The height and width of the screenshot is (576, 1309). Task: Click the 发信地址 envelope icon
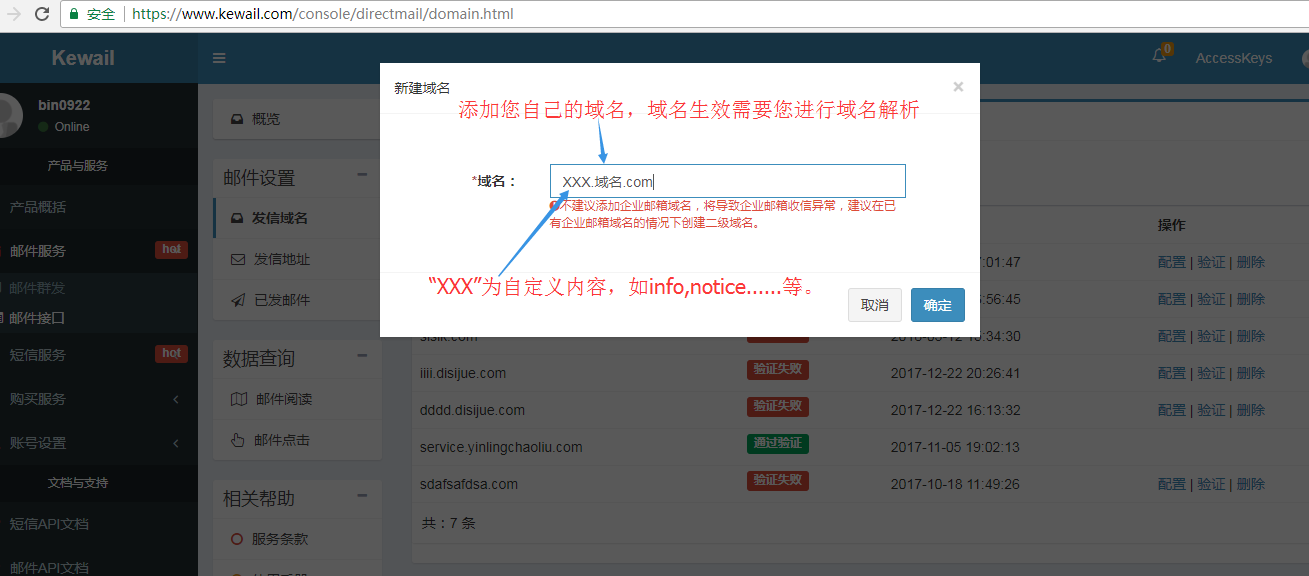pos(237,259)
